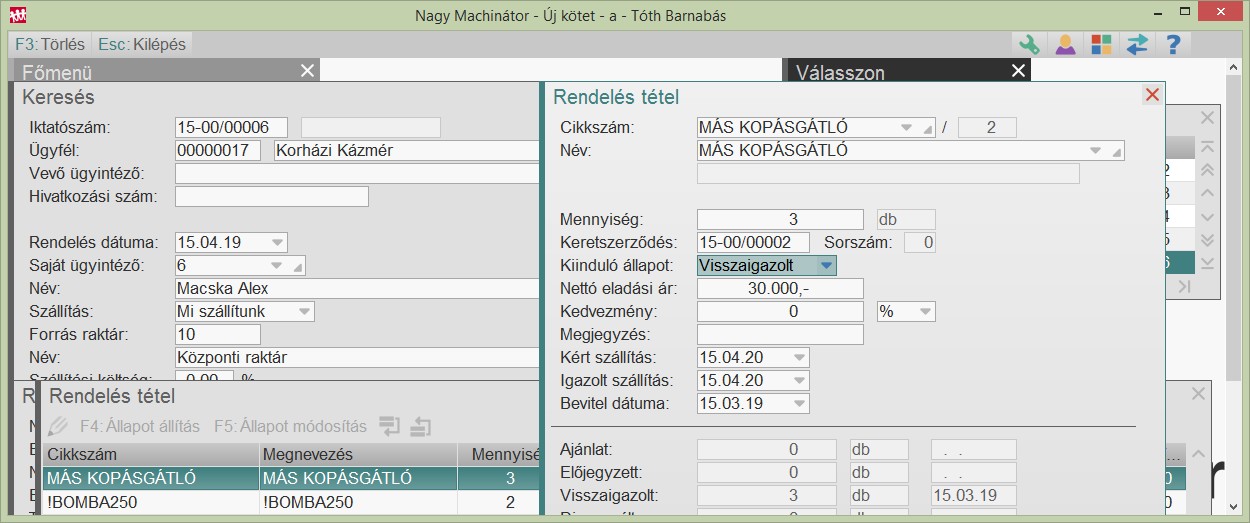1250x523 pixels.
Task: Click the Nettó eladási ár field
Action: 780,289
